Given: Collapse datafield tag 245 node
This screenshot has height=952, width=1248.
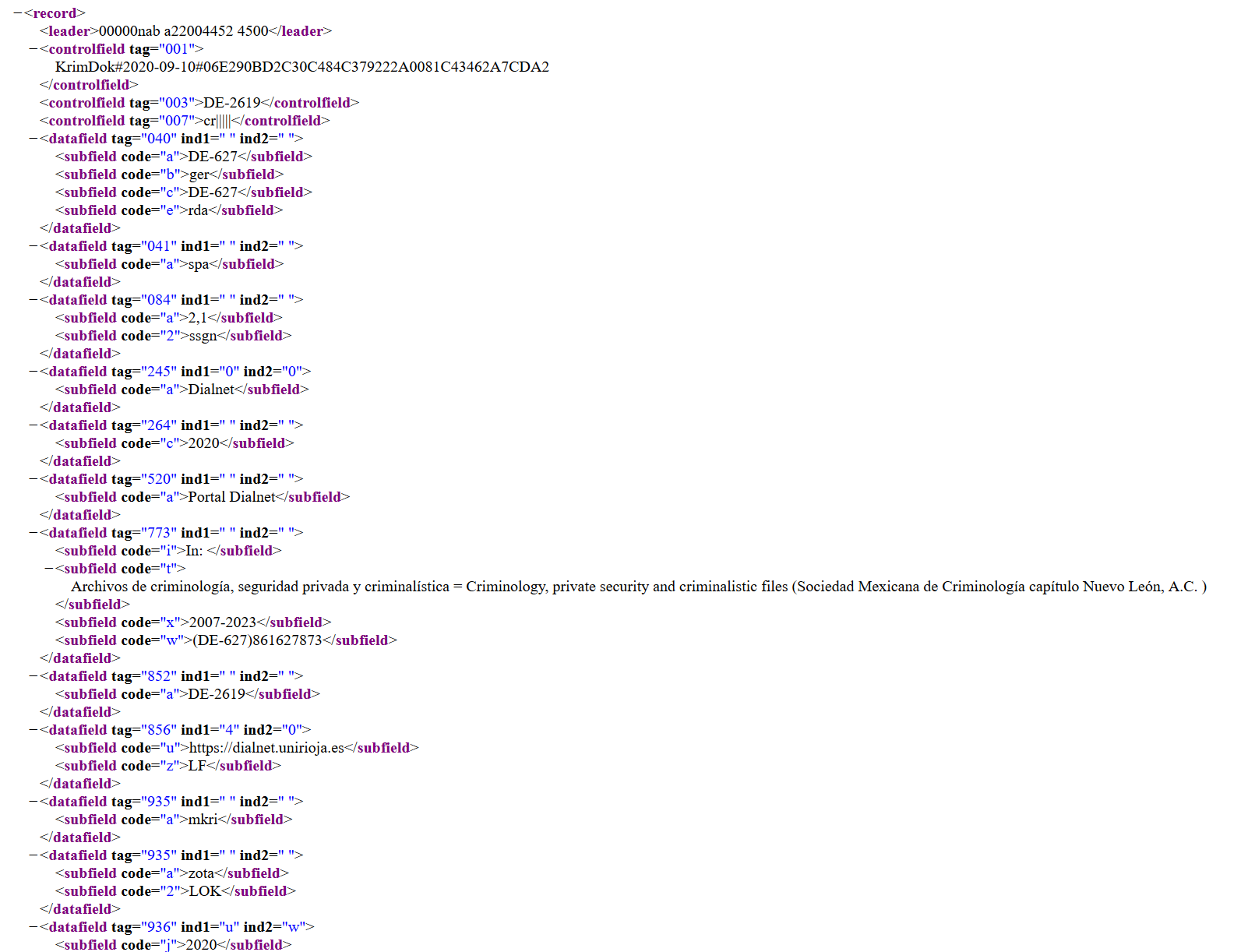Looking at the screenshot, I should coord(33,372).
